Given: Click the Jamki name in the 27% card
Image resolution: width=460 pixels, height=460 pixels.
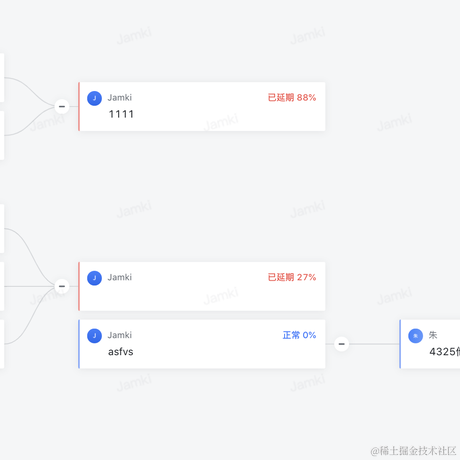Looking at the screenshot, I should (x=120, y=277).
